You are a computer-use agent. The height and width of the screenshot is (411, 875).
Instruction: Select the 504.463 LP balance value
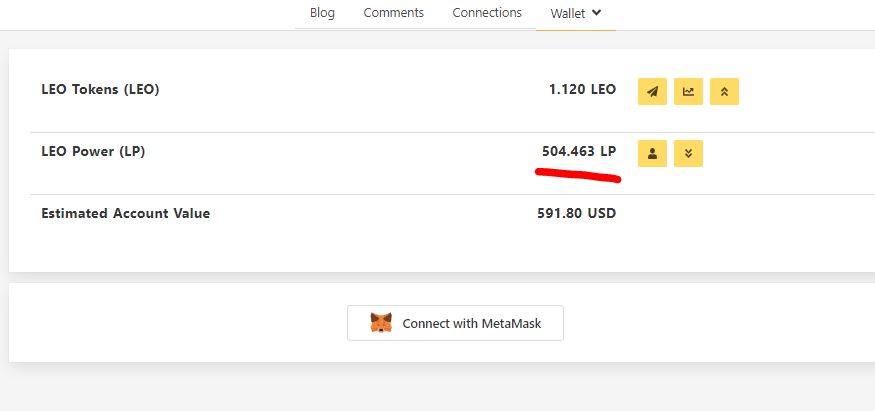click(x=579, y=151)
